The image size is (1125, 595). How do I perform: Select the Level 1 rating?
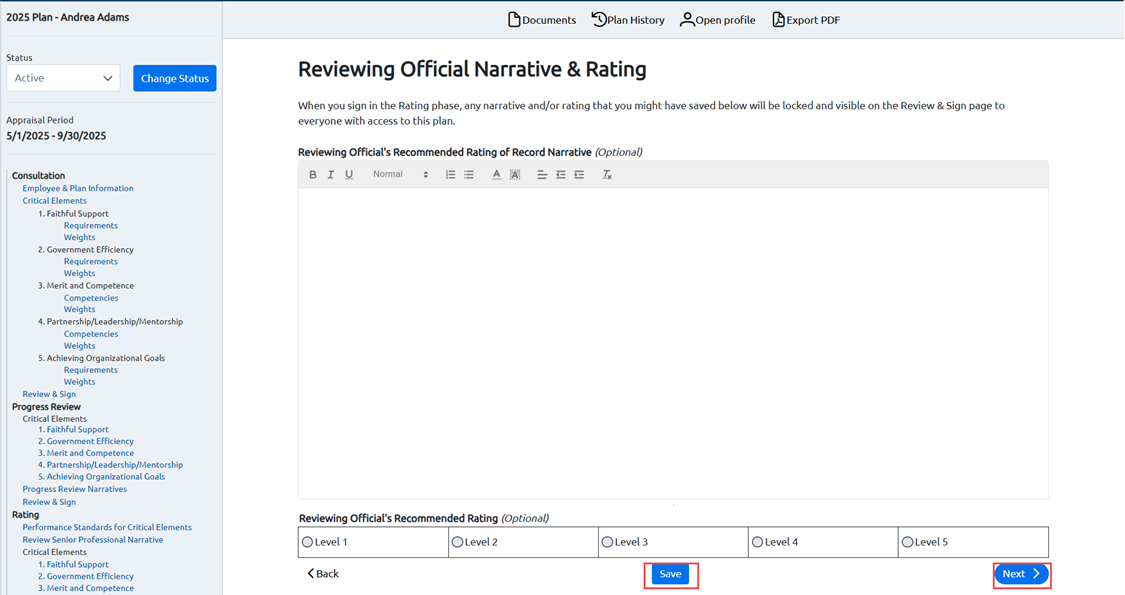click(x=308, y=542)
